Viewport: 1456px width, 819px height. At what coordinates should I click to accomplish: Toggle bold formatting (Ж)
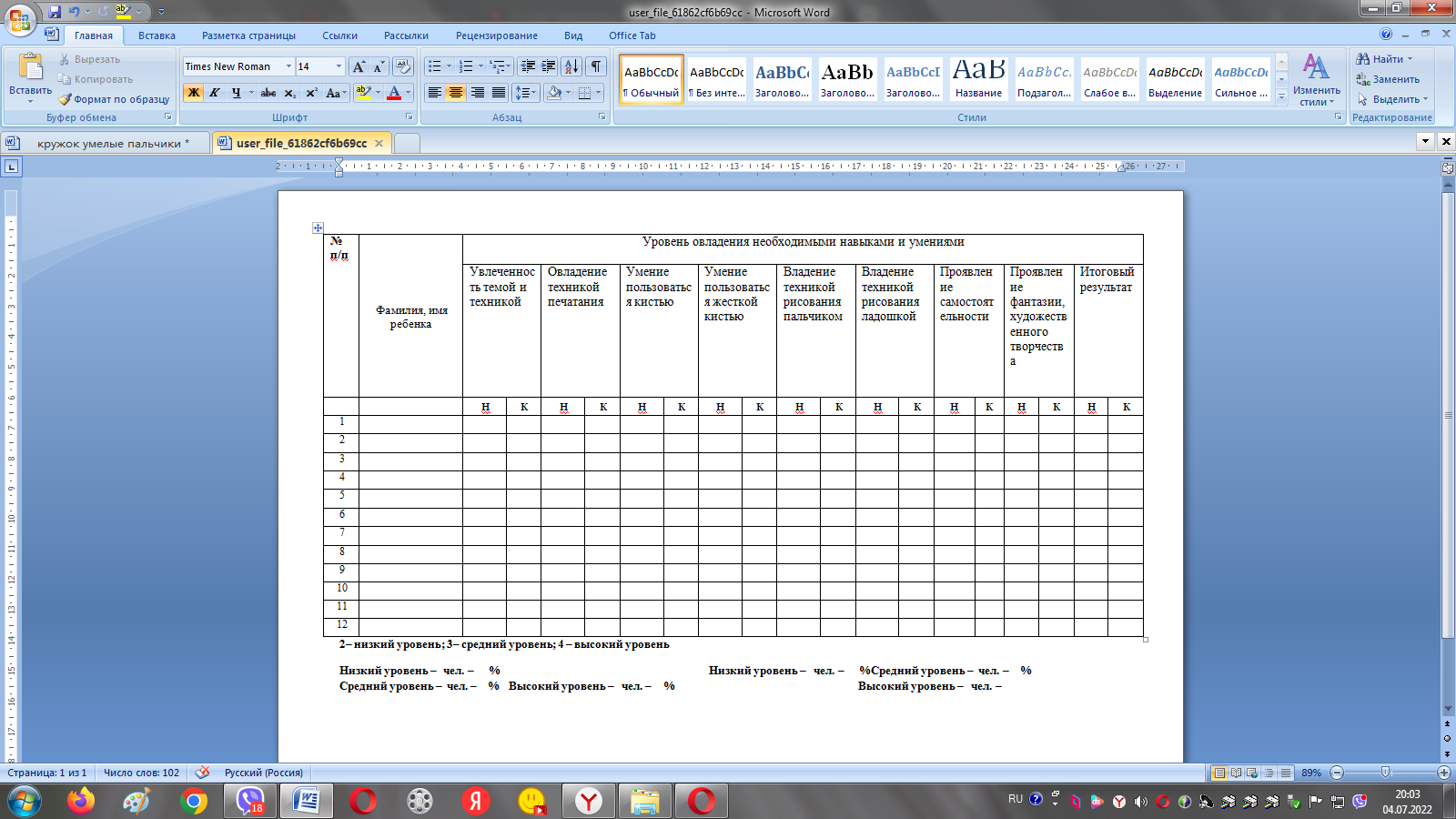click(x=193, y=93)
